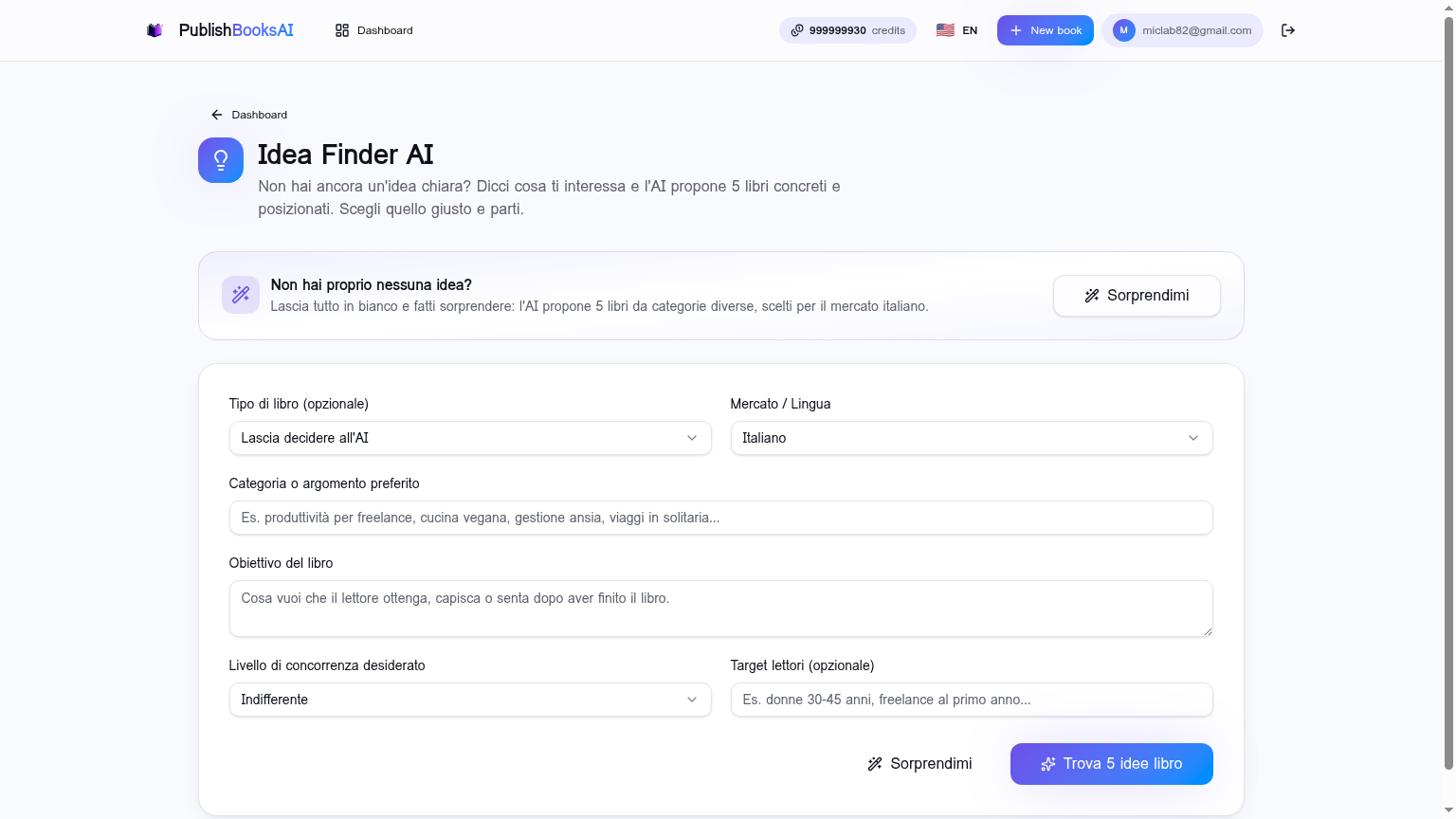Click the magic wand icon in the banner
Screen dimensions: 1456x819
pos(241,295)
